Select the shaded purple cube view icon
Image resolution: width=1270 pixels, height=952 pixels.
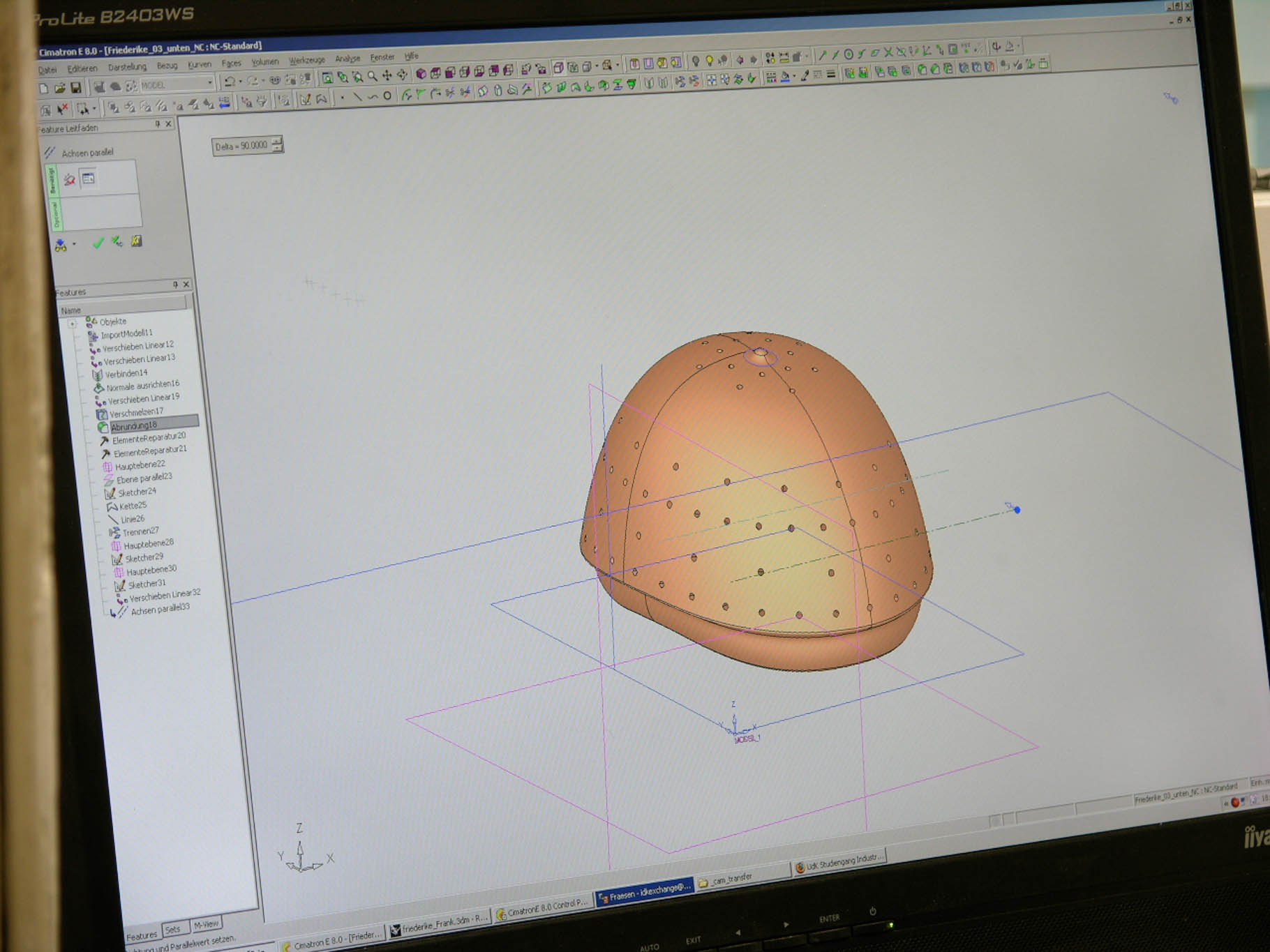[421, 73]
